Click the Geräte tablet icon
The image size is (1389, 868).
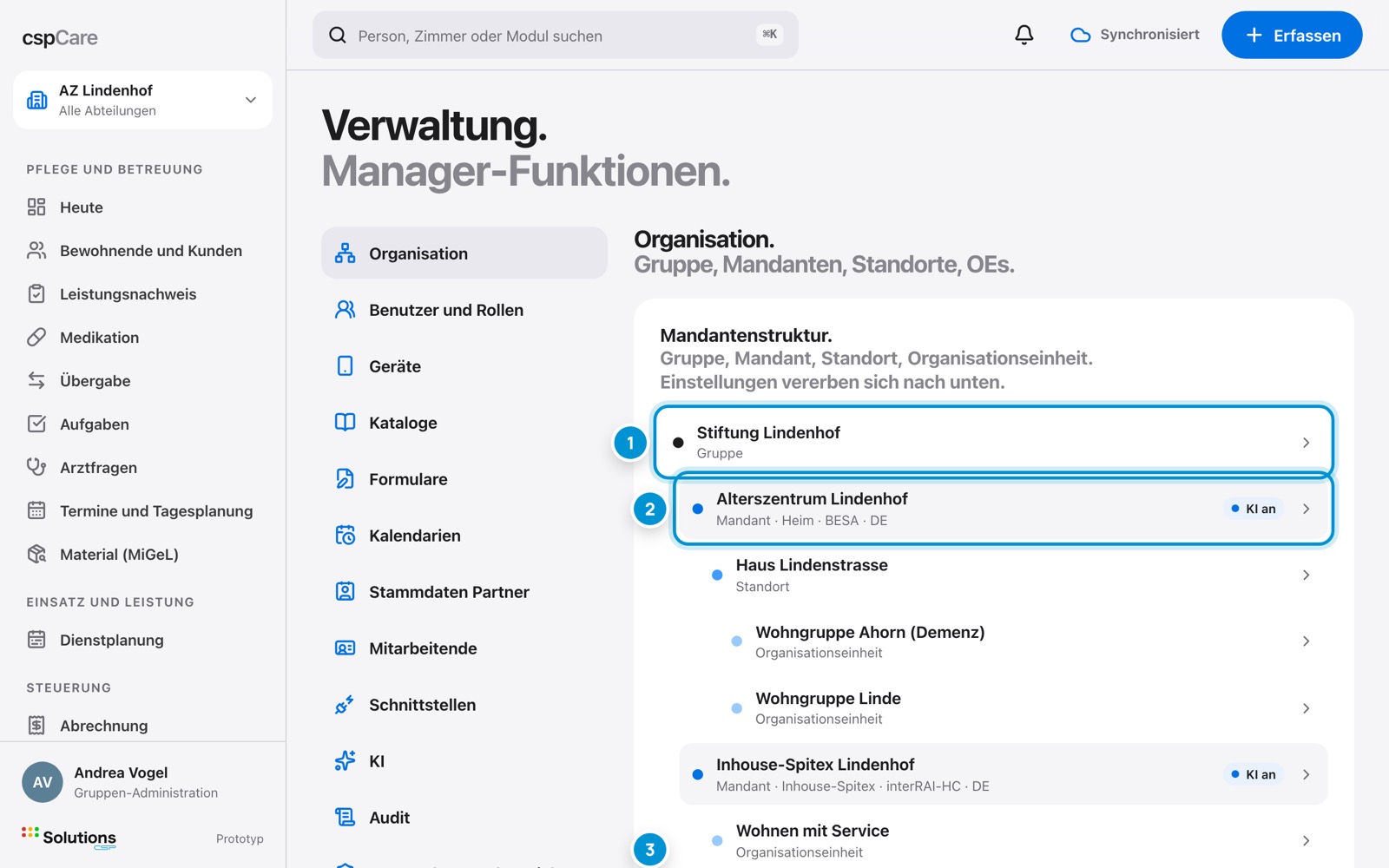[x=345, y=365]
